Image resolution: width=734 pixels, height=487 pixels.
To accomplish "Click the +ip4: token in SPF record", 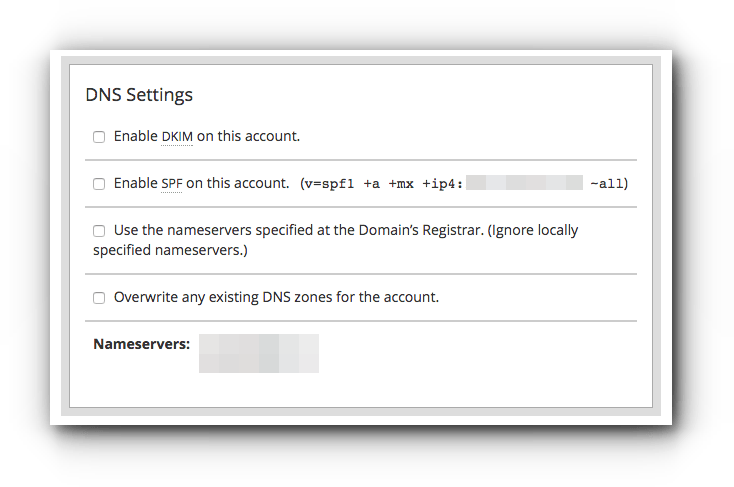I will pos(442,184).
